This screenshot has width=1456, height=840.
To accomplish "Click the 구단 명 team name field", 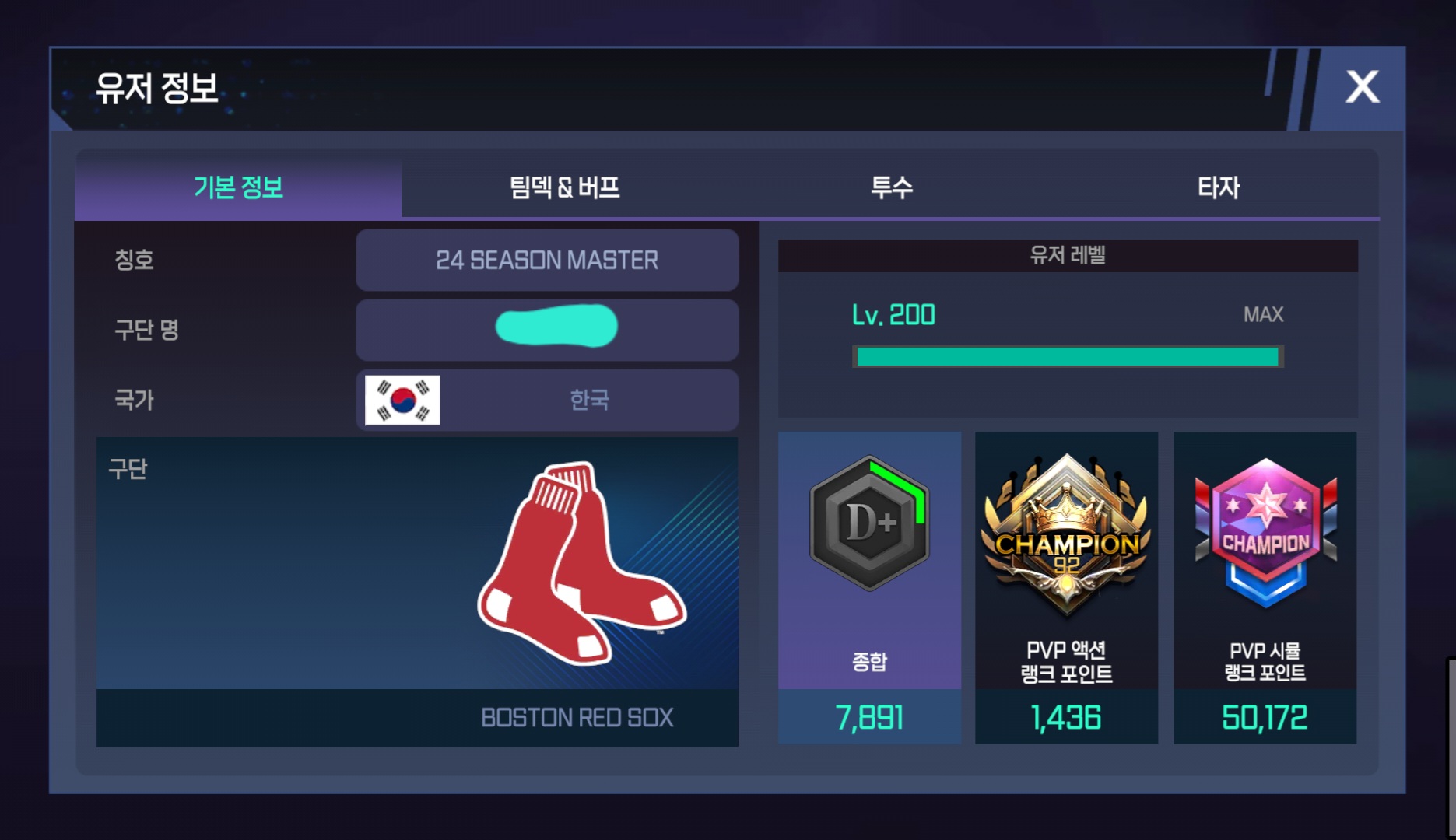I will click(547, 330).
